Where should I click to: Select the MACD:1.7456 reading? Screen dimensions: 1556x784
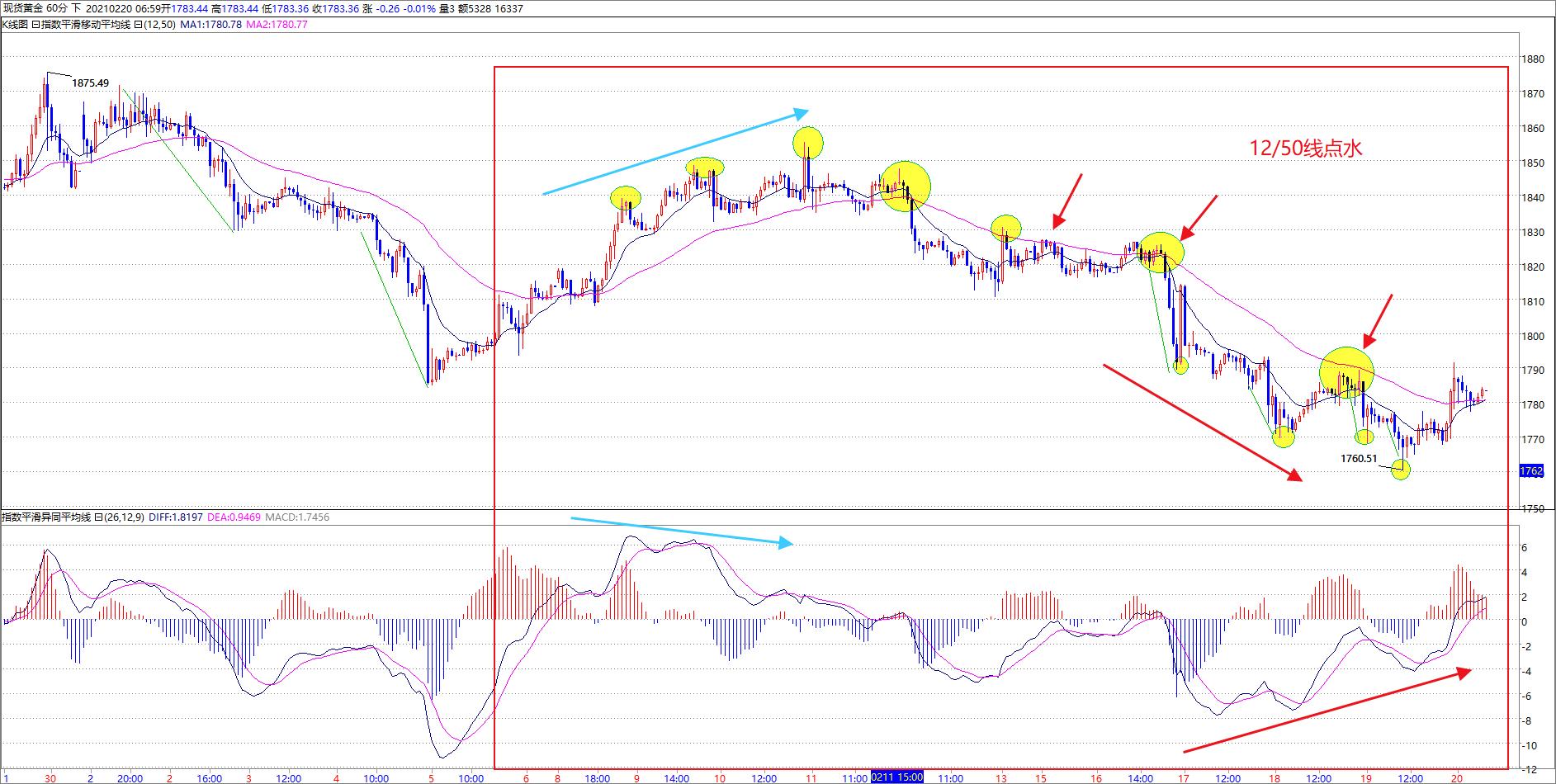click(x=297, y=517)
